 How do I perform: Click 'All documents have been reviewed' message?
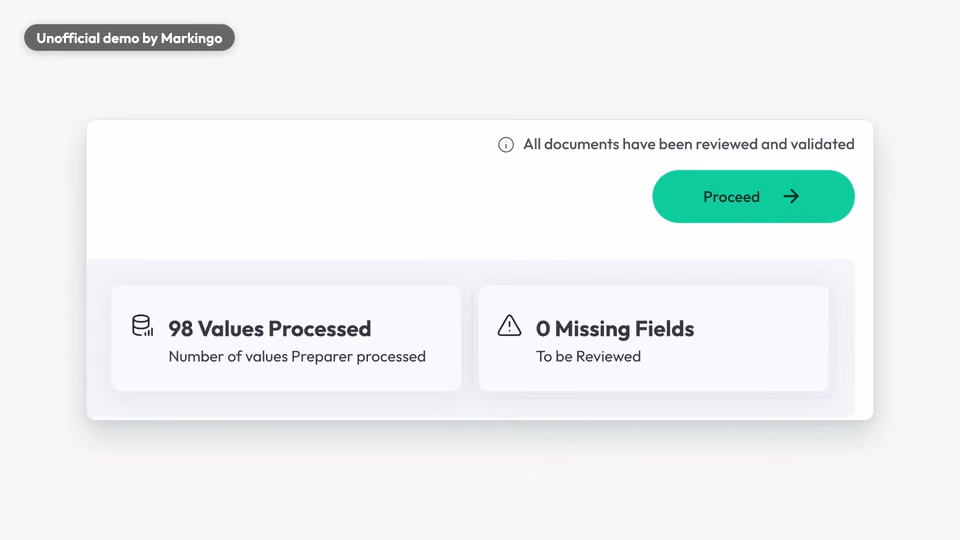pos(689,144)
